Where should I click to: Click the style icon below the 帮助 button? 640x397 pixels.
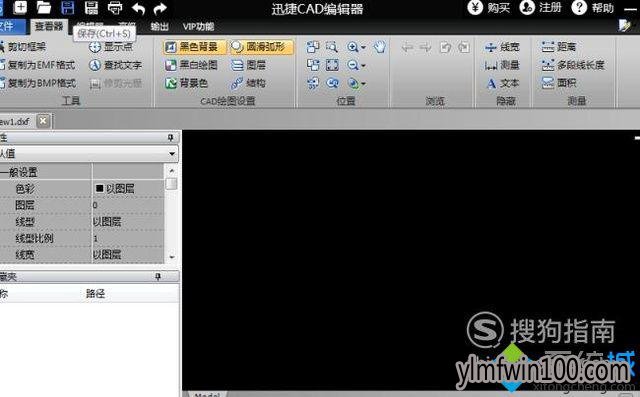pos(624,26)
